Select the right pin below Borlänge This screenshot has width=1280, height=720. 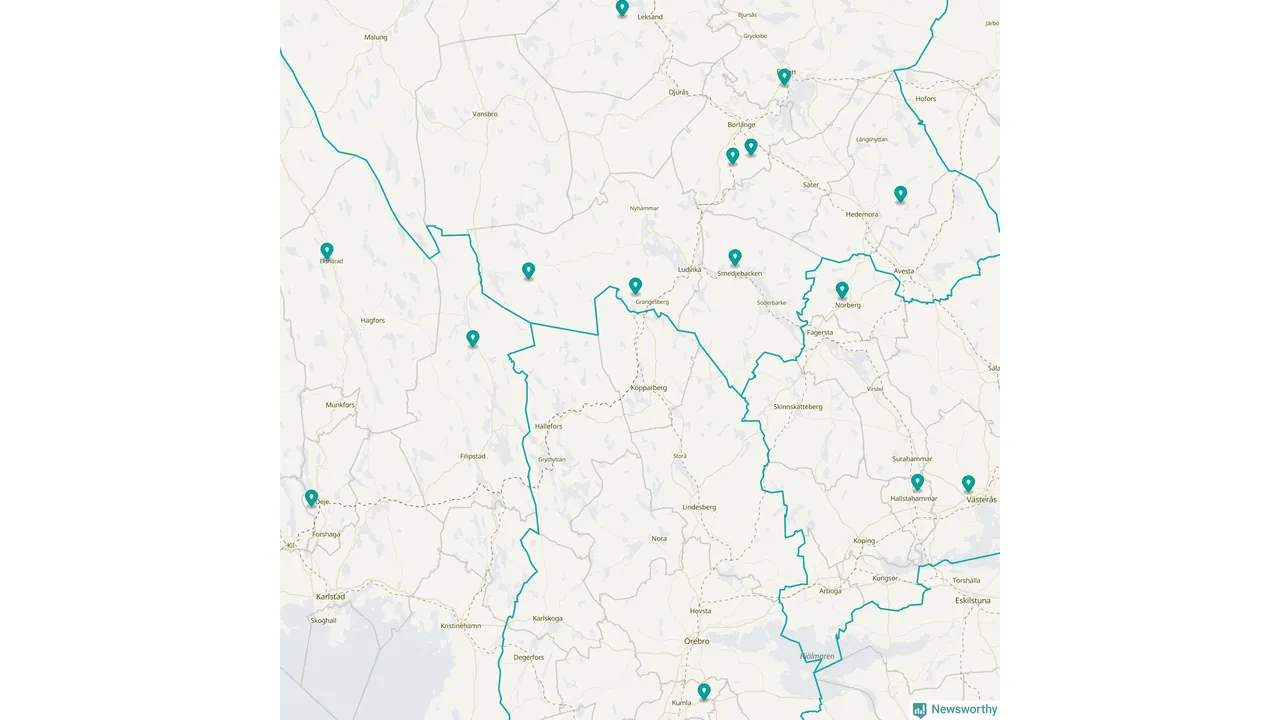751,147
